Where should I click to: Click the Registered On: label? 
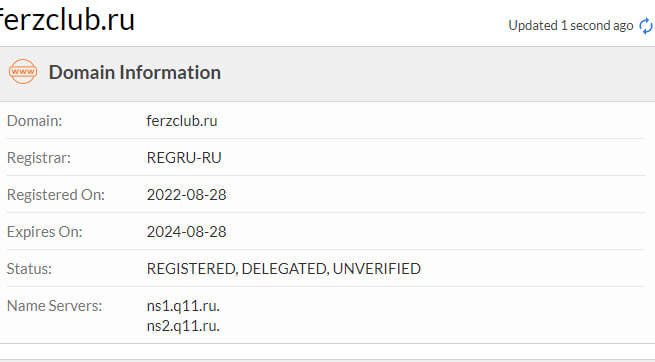click(x=56, y=195)
